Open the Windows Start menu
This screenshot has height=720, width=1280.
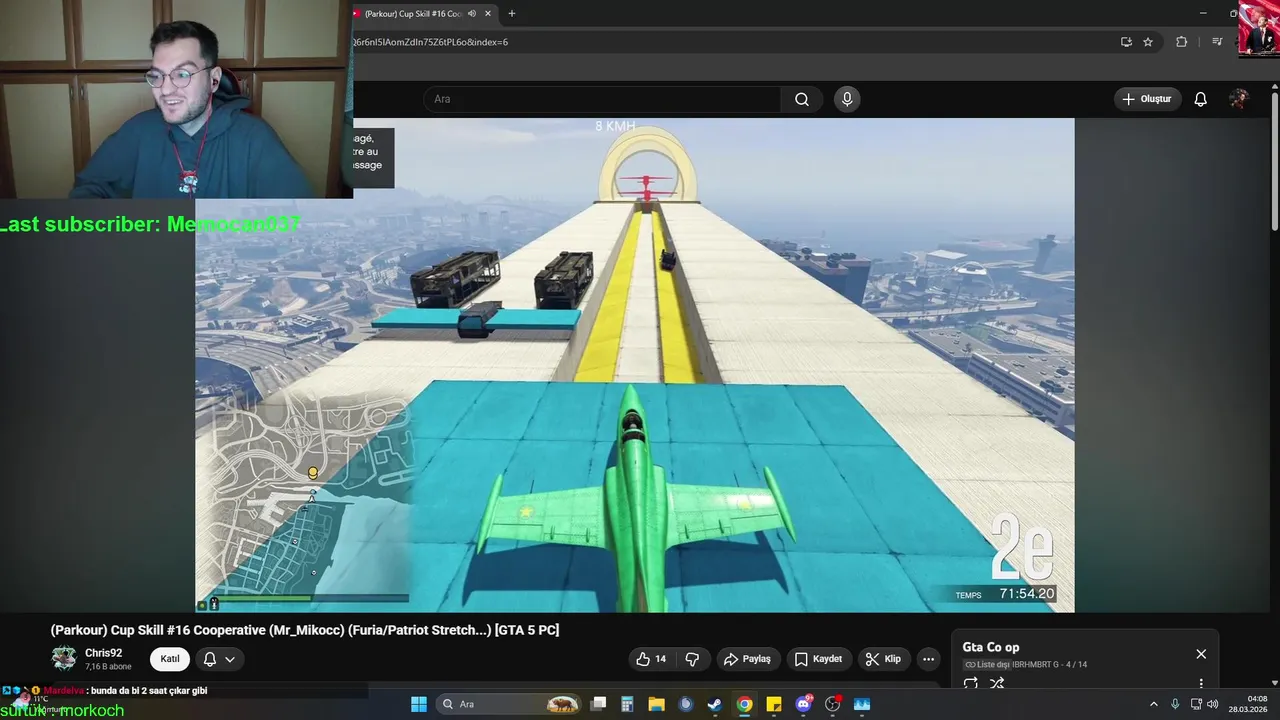pos(418,704)
